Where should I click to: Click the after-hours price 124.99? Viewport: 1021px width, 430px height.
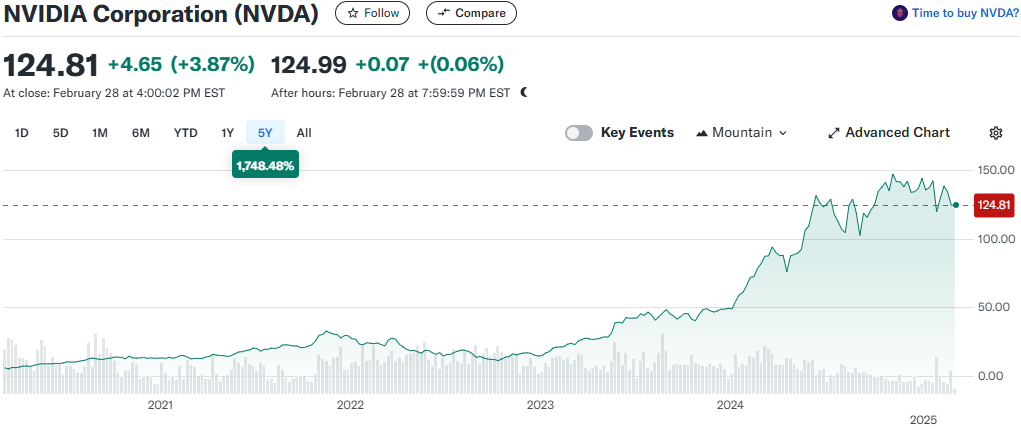pyautogui.click(x=309, y=64)
